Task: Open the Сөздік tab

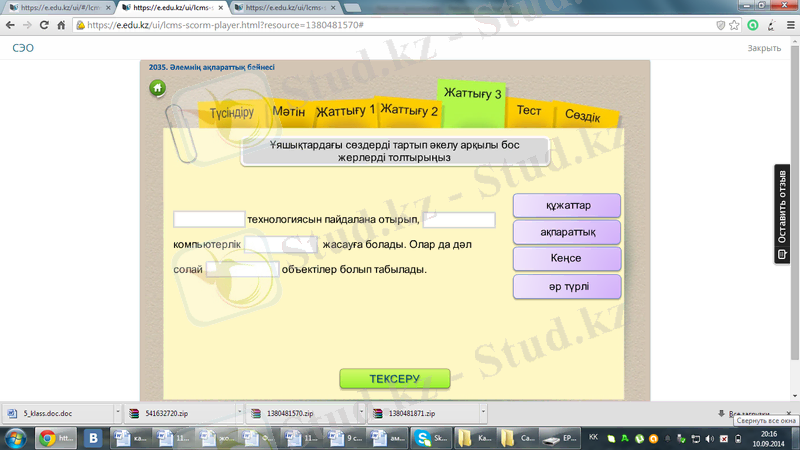Action: (582, 117)
